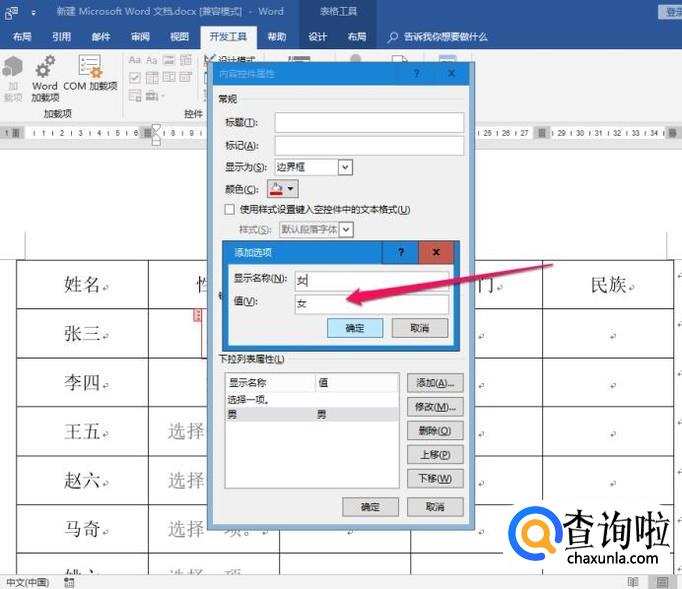Screen dimensions: 682x589
Task: Open table tools 布局 tab
Action: 357,37
